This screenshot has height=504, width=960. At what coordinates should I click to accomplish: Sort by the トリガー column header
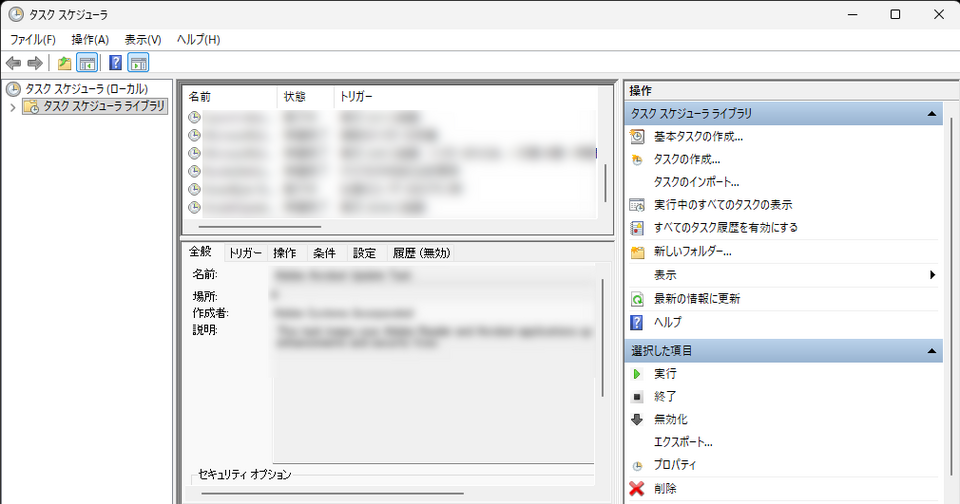(x=465, y=97)
